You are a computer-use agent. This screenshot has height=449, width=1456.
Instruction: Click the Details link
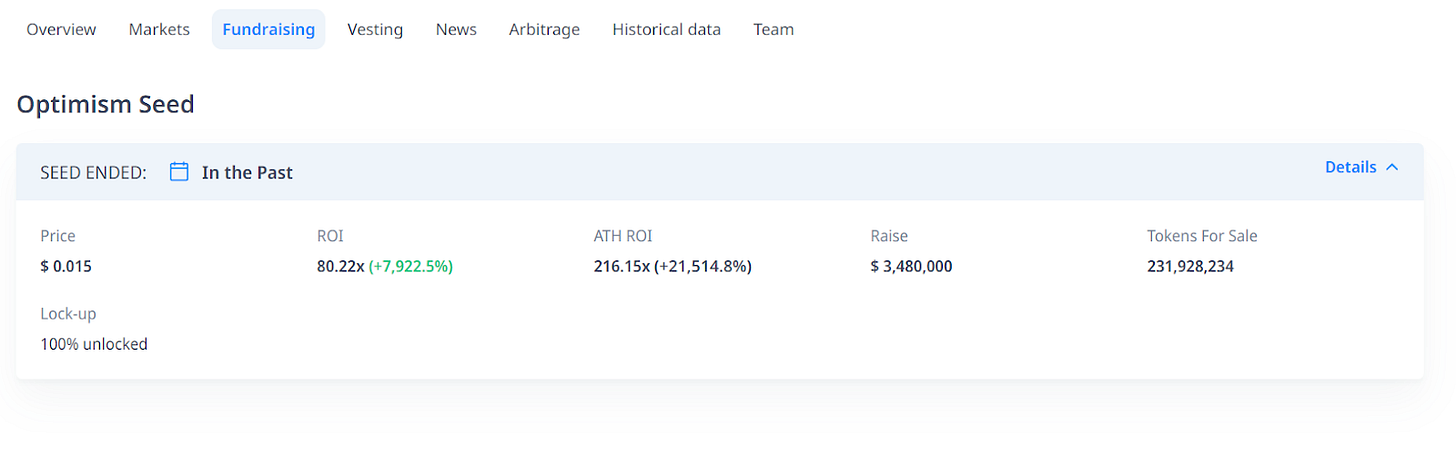click(x=1350, y=167)
